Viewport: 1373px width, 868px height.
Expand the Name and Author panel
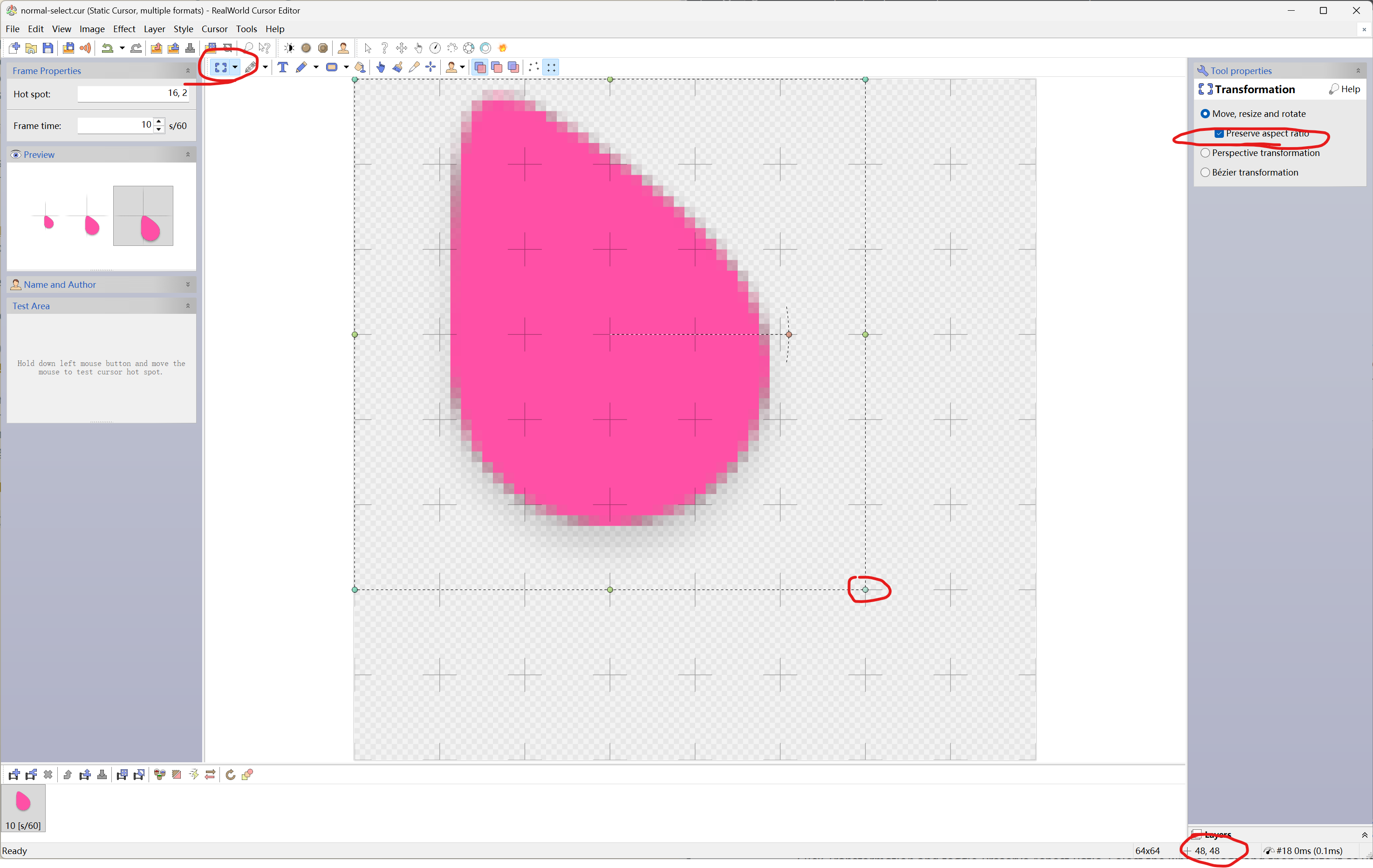click(x=188, y=285)
